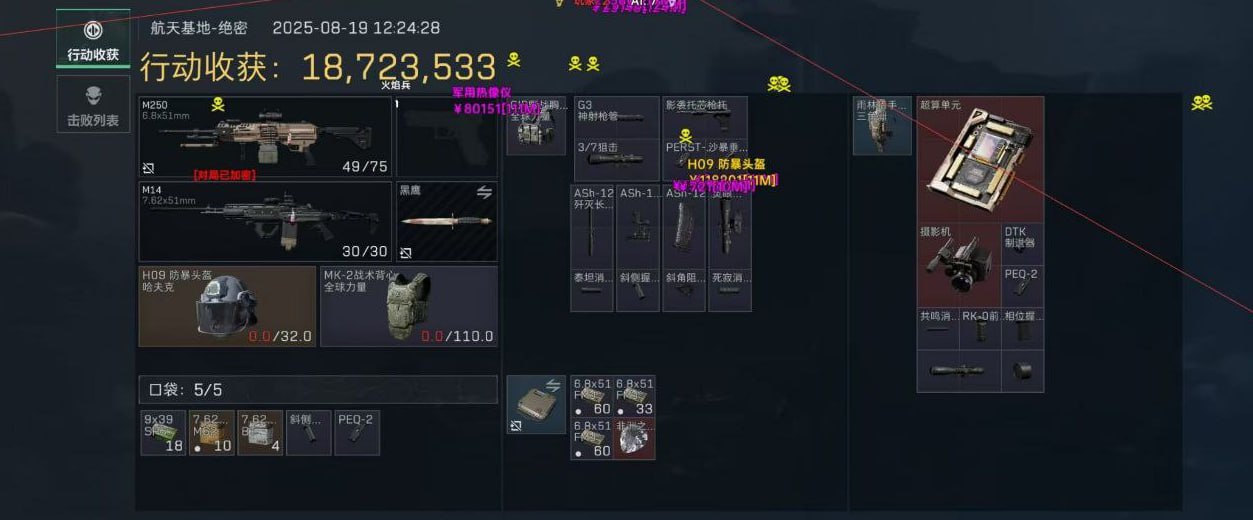Select the M14 rifle slot
The image size is (1253, 520).
tap(265, 221)
